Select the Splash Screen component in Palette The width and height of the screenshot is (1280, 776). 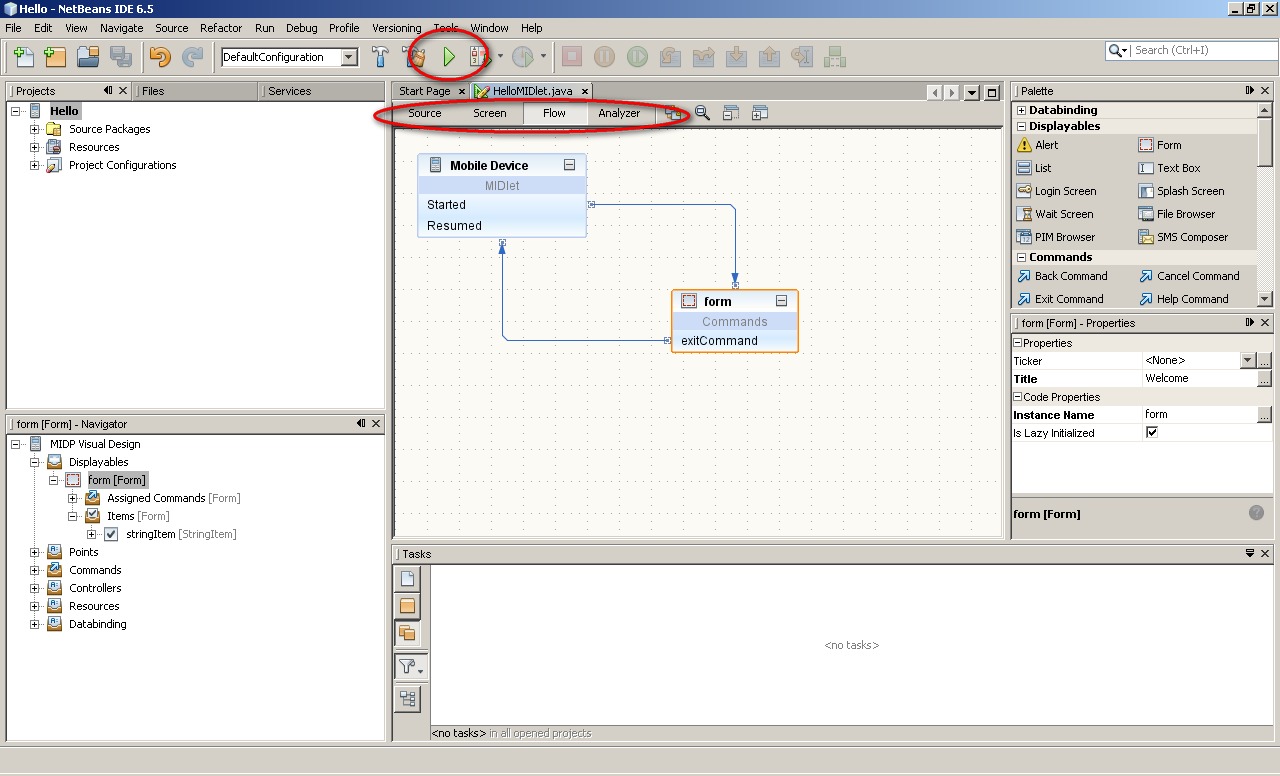click(1181, 191)
